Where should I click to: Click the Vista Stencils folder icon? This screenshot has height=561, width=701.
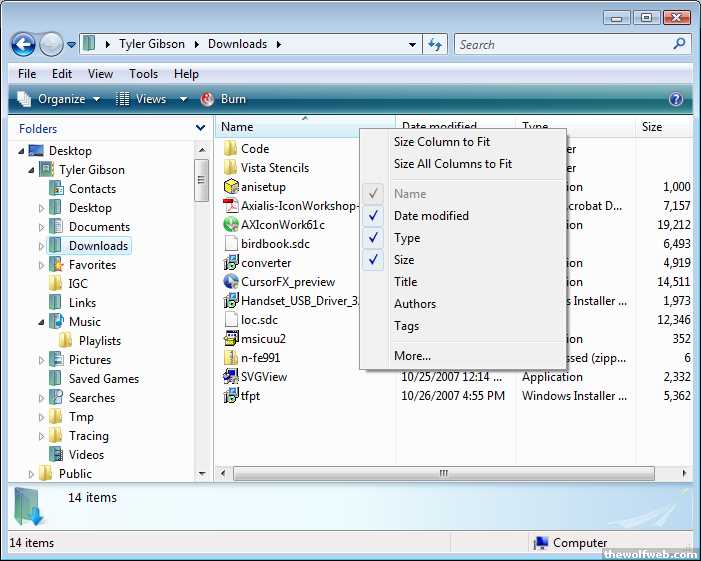[x=230, y=168]
